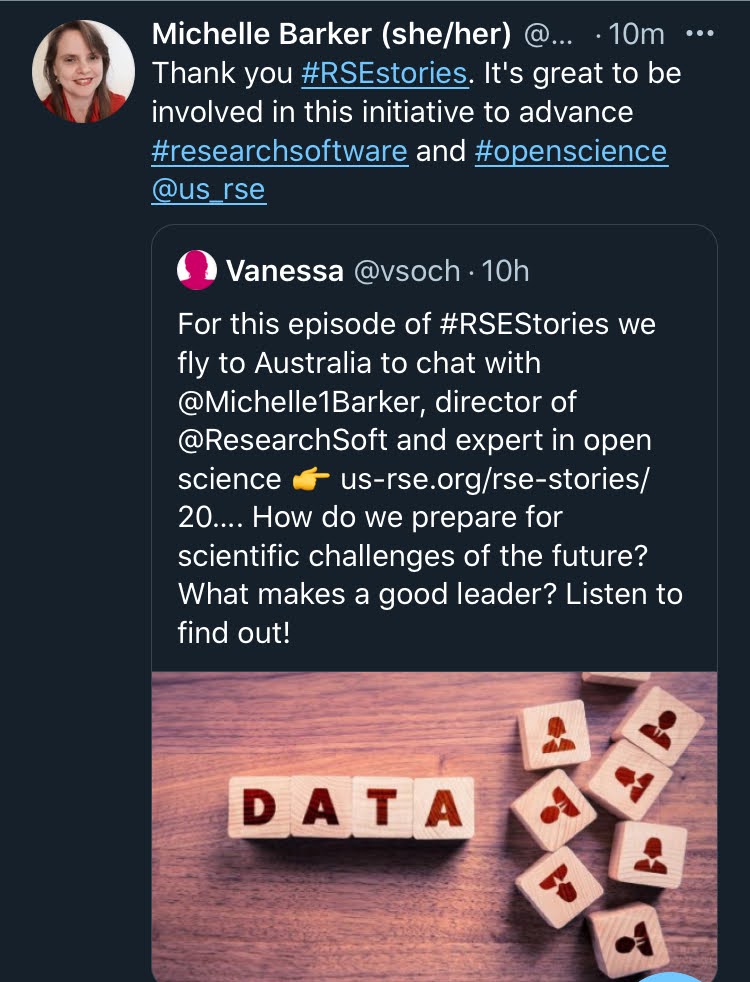
Task: Tap the @ResearchSoft mention text
Action: 283,440
